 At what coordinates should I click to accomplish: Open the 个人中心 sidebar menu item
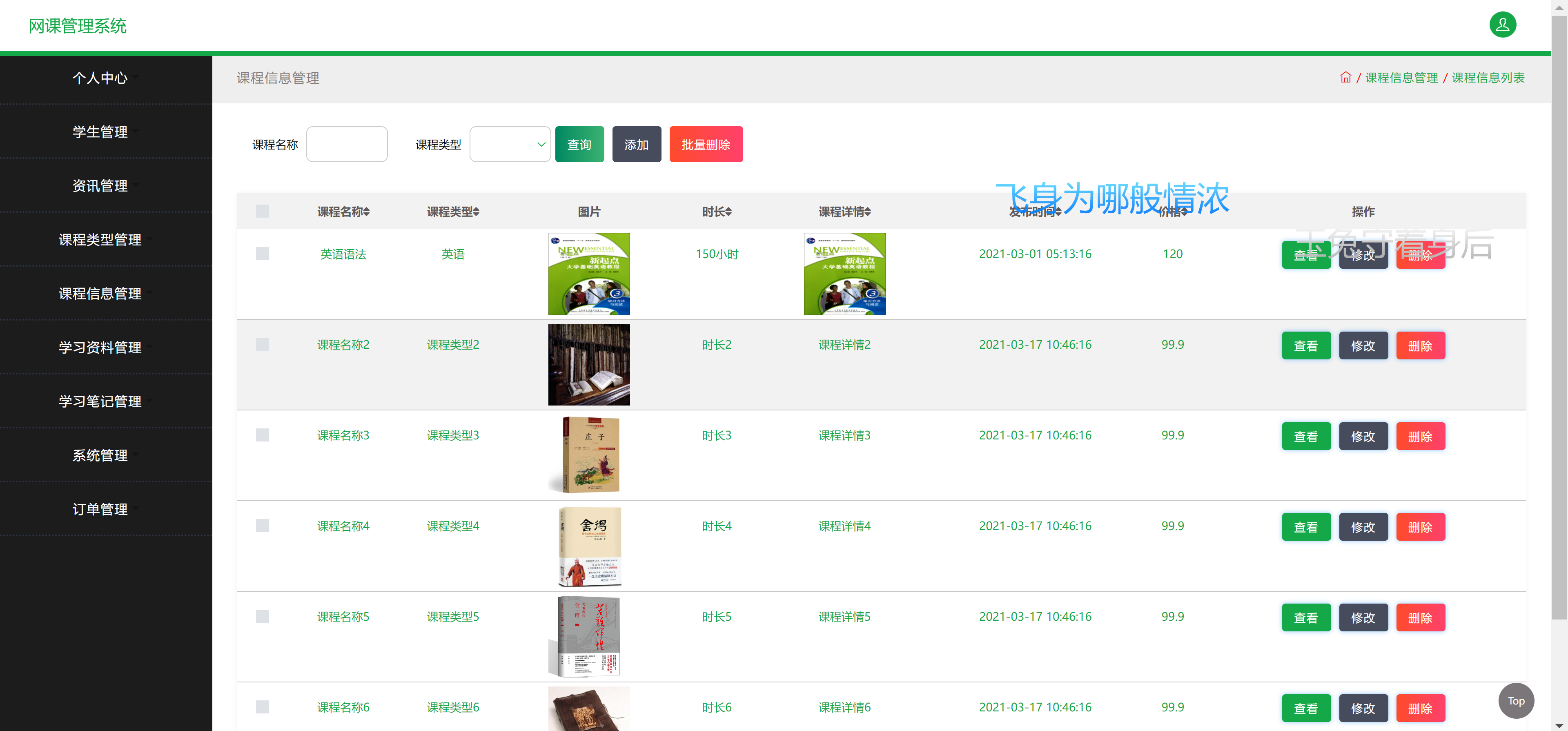[100, 78]
